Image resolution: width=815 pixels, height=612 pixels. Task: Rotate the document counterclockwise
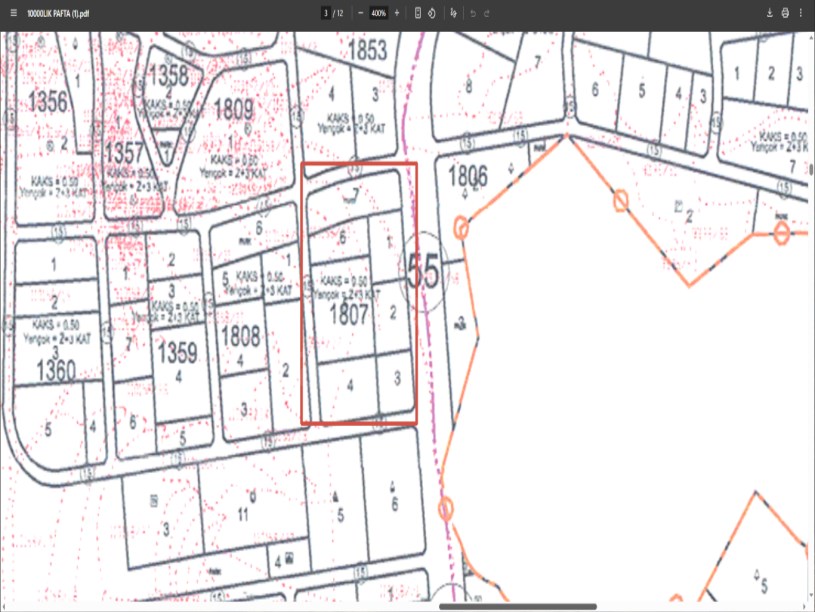tap(431, 13)
